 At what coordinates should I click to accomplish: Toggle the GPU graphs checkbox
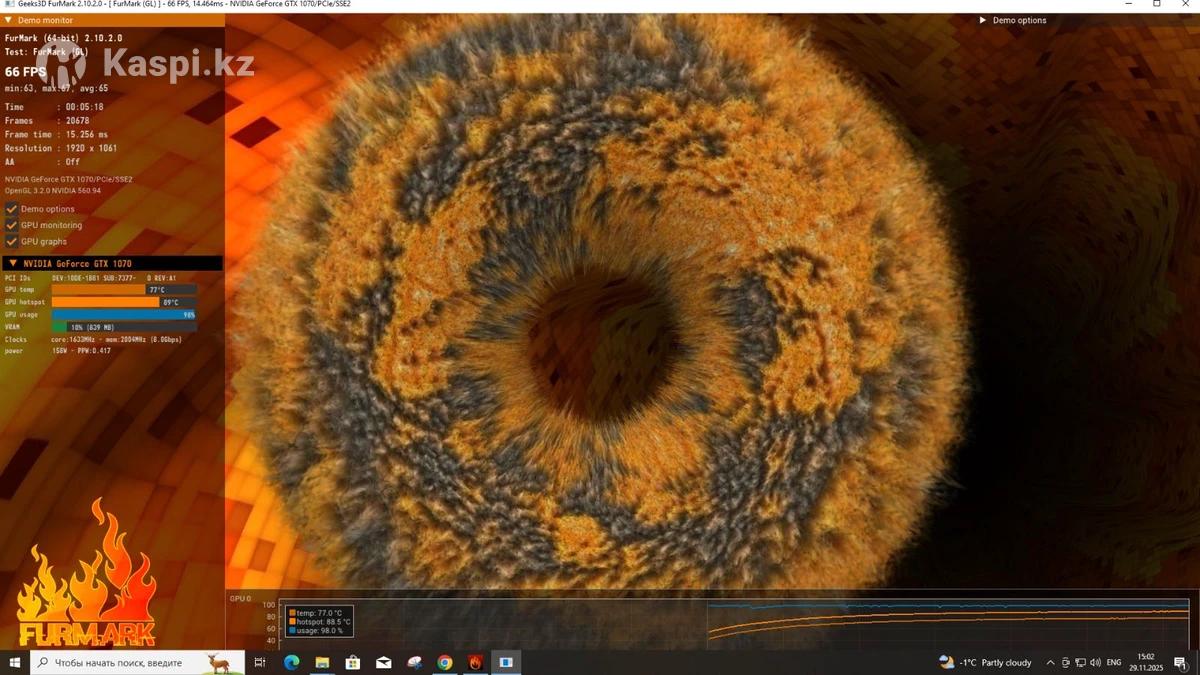pyautogui.click(x=12, y=241)
